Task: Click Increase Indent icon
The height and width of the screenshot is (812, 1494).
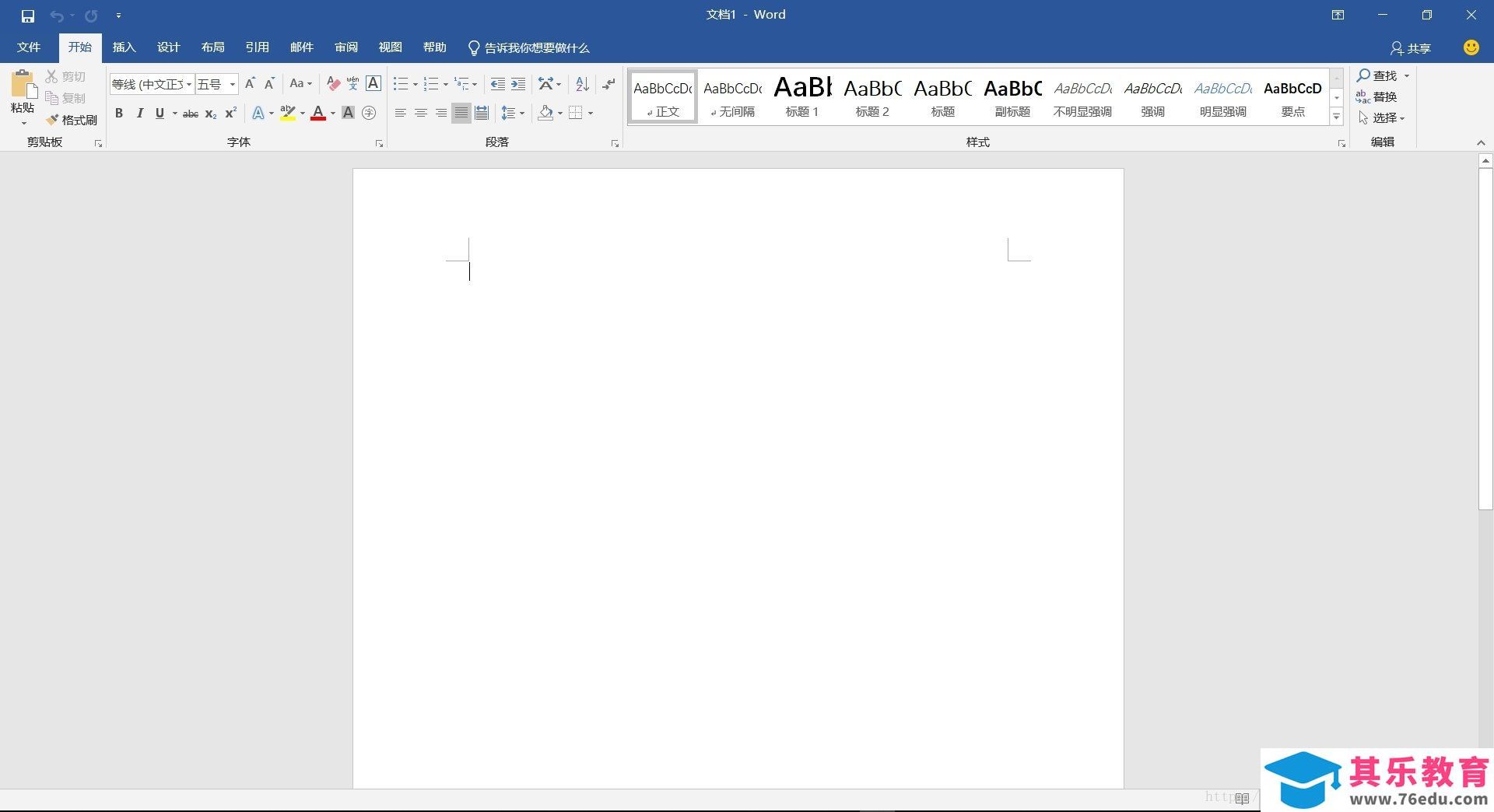Action: [x=518, y=83]
